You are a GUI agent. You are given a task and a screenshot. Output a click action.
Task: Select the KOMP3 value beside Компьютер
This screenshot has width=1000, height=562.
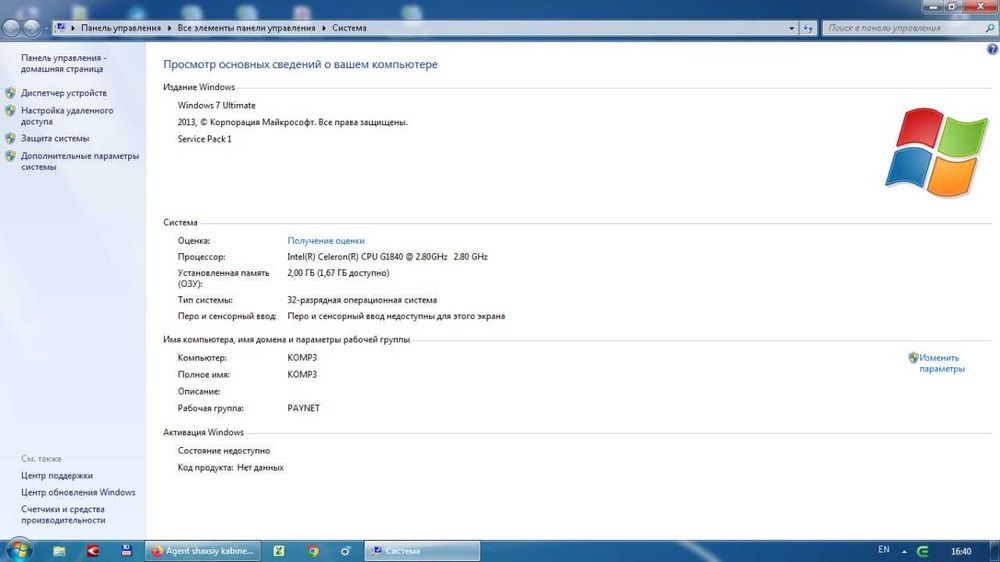302,358
